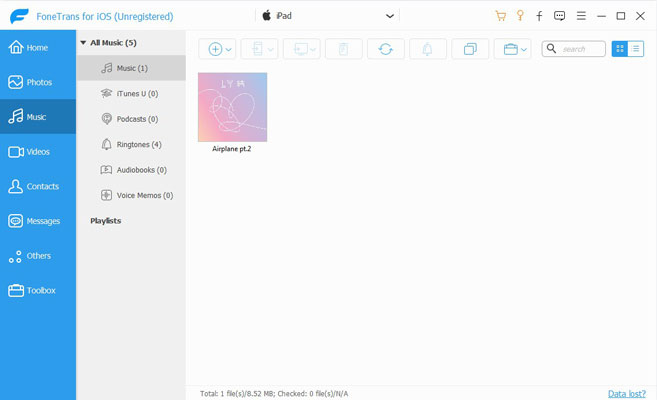
Task: Expand the export to device dropdown arrow
Action: click(x=271, y=49)
